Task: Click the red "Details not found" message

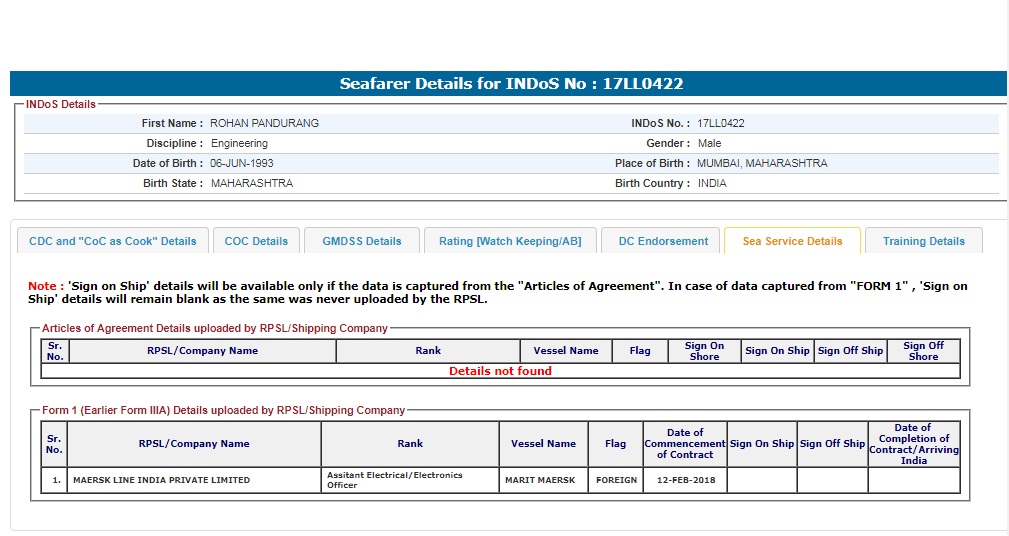Action: point(500,371)
